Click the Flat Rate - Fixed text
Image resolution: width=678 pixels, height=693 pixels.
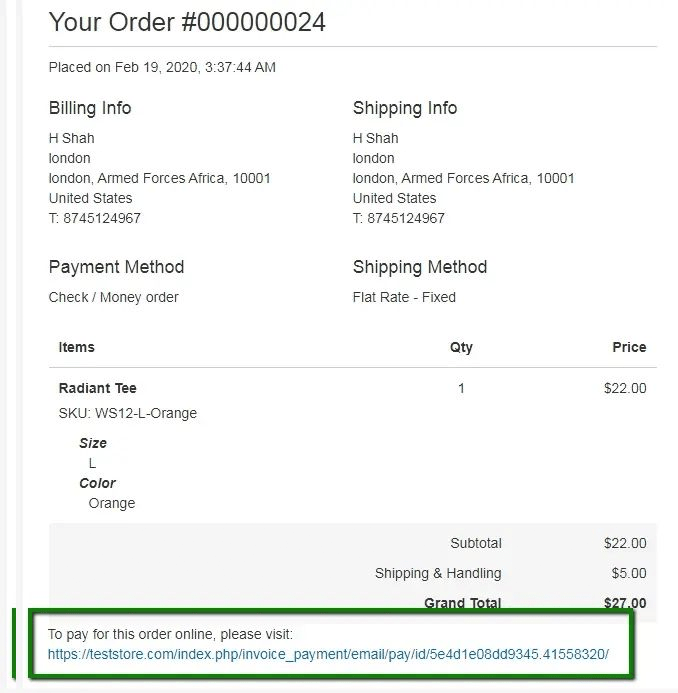pos(404,297)
